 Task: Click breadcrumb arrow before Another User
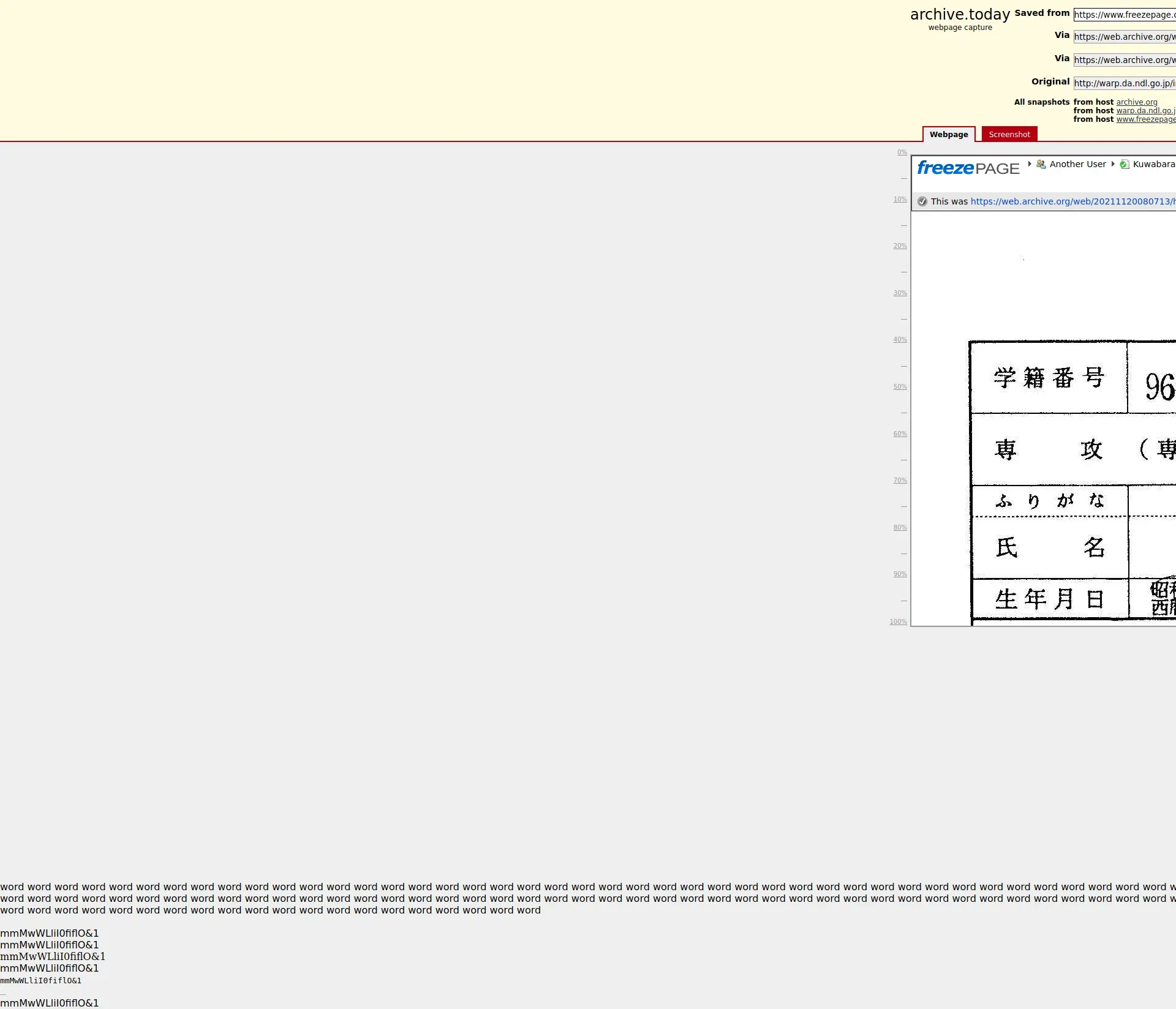point(1030,163)
